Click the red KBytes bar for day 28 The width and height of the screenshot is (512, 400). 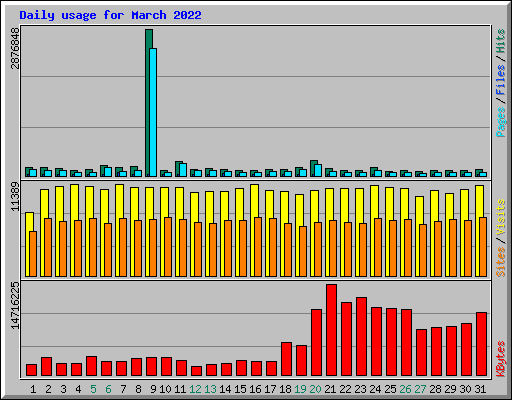pos(436,352)
